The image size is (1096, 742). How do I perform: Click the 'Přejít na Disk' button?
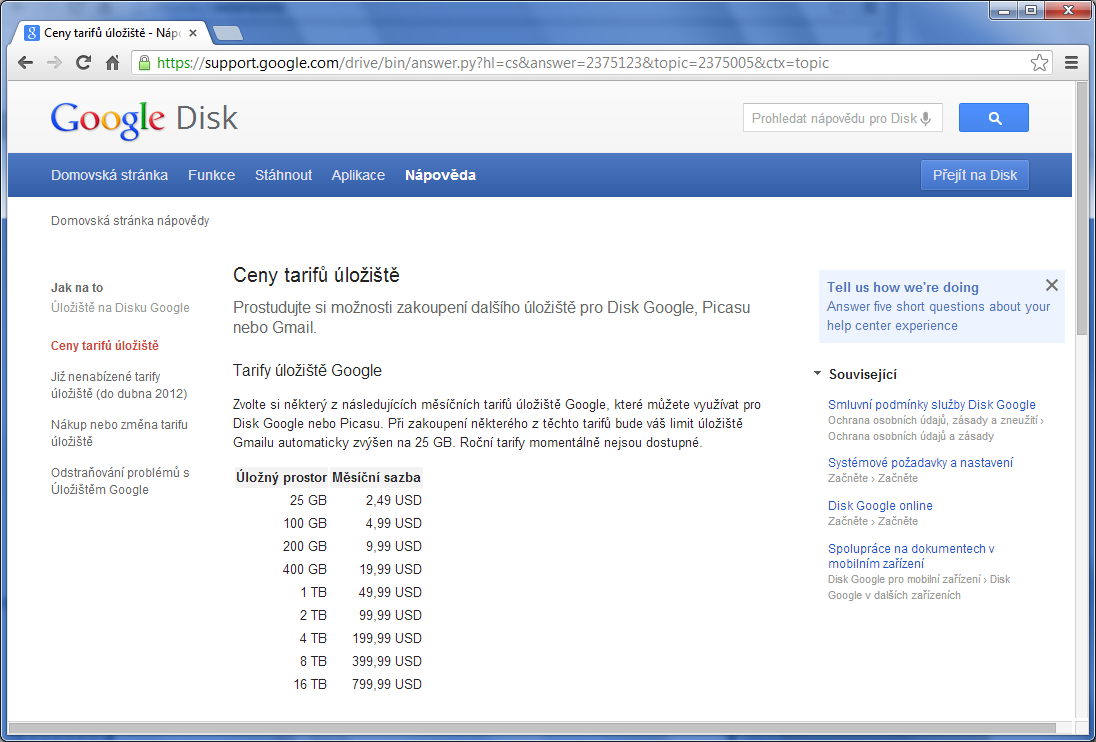pos(974,175)
